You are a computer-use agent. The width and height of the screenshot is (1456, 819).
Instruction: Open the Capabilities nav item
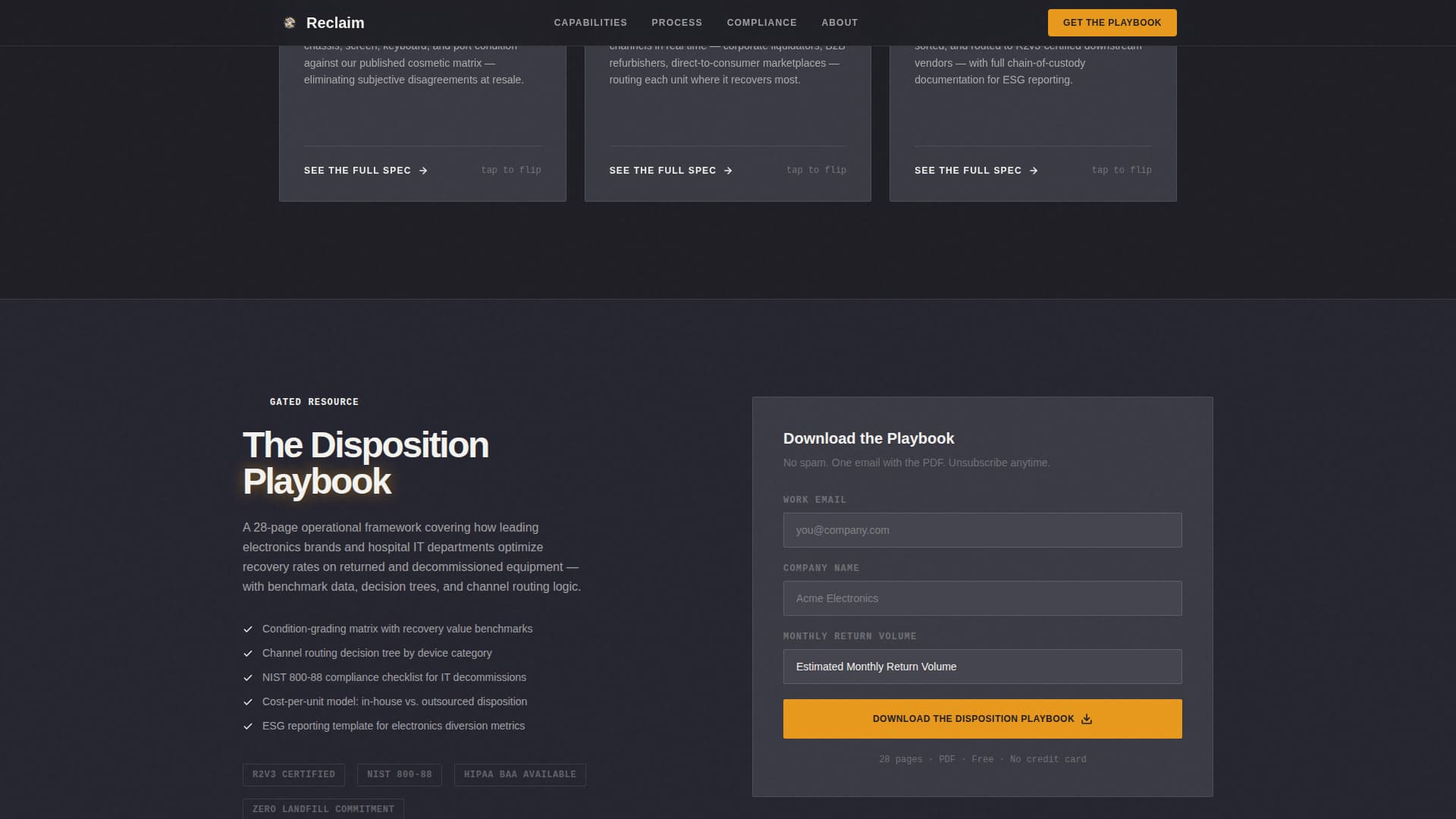590,23
